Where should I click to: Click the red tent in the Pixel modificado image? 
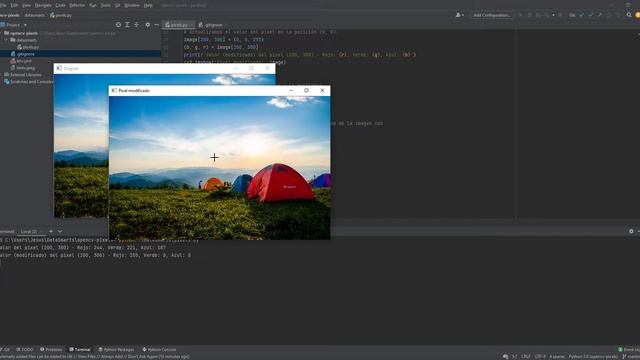pos(281,183)
